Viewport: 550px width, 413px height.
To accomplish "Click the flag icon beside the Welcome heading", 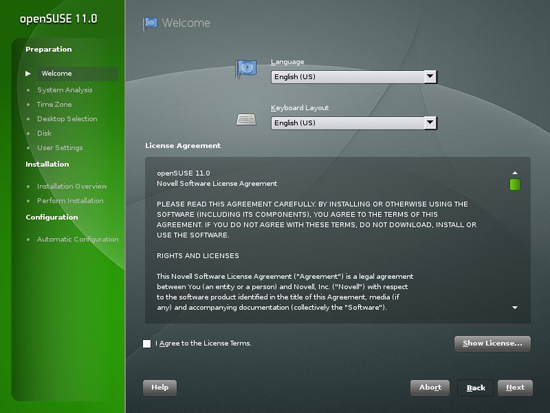I will 150,23.
